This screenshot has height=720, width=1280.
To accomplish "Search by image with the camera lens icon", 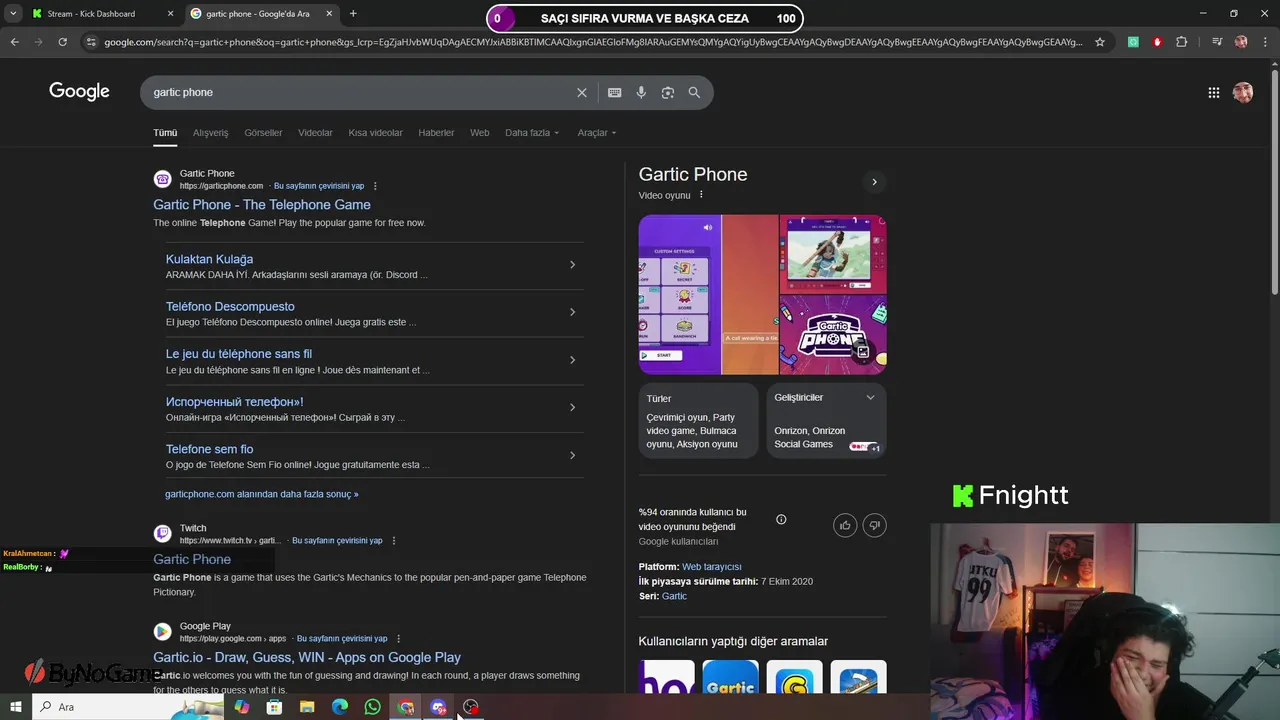I will (x=668, y=92).
